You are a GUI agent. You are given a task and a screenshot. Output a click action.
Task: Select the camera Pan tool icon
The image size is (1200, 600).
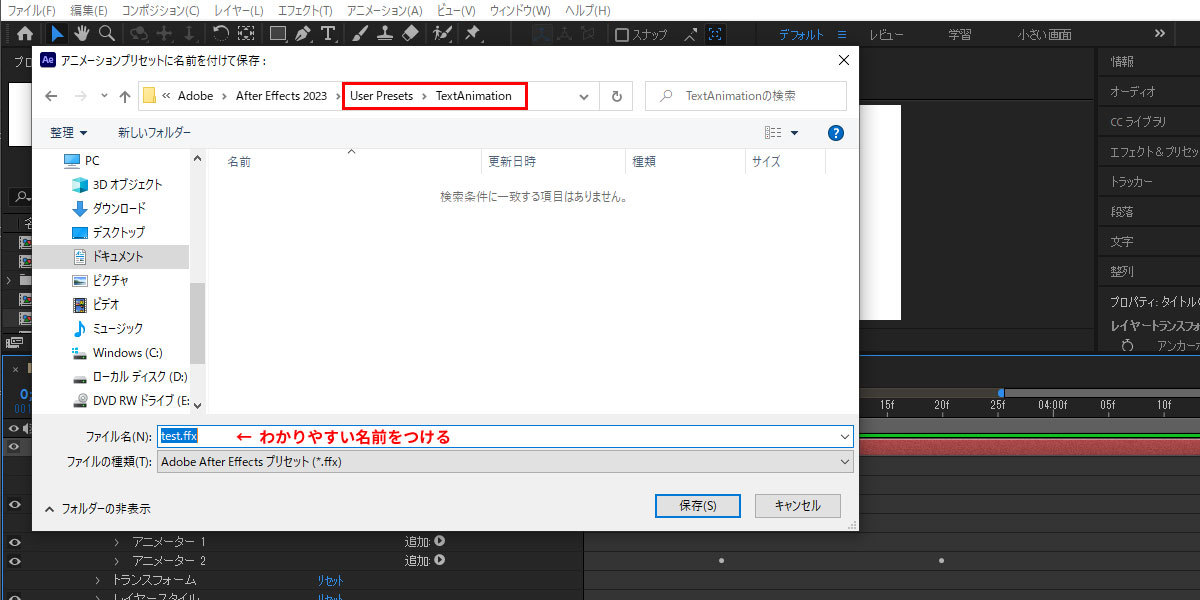click(x=163, y=34)
